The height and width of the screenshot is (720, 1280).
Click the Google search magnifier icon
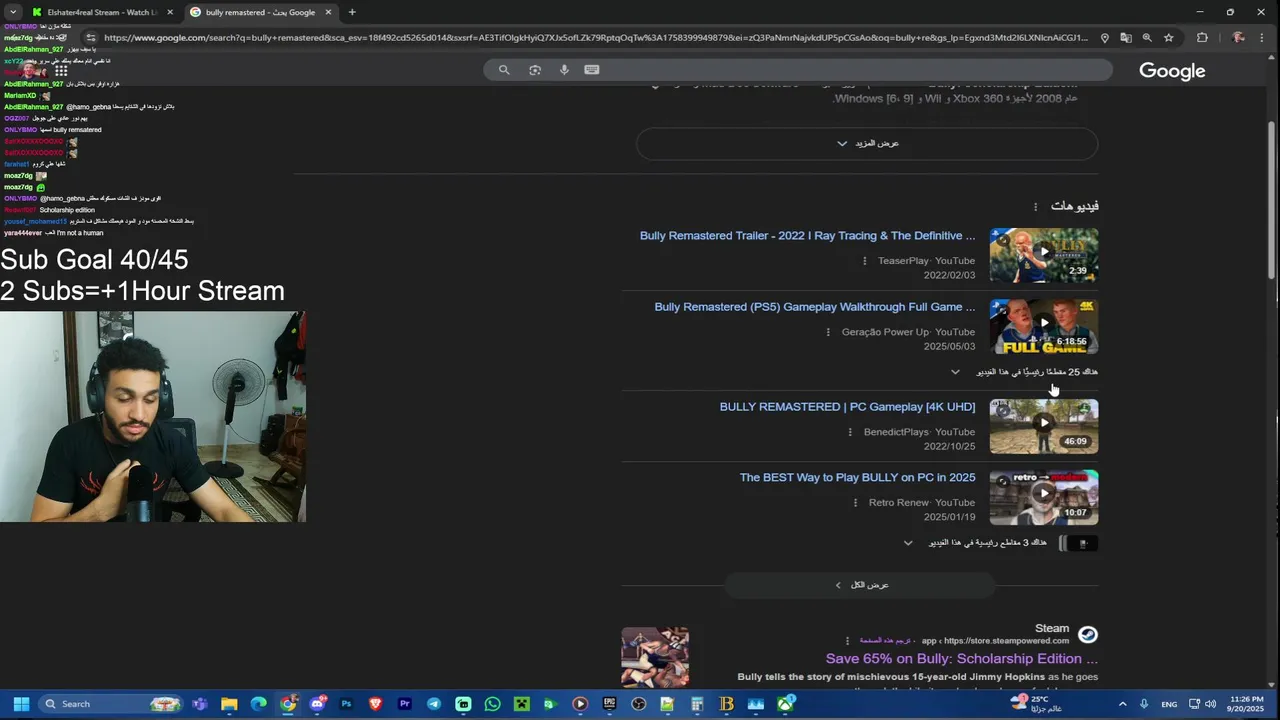(x=504, y=70)
